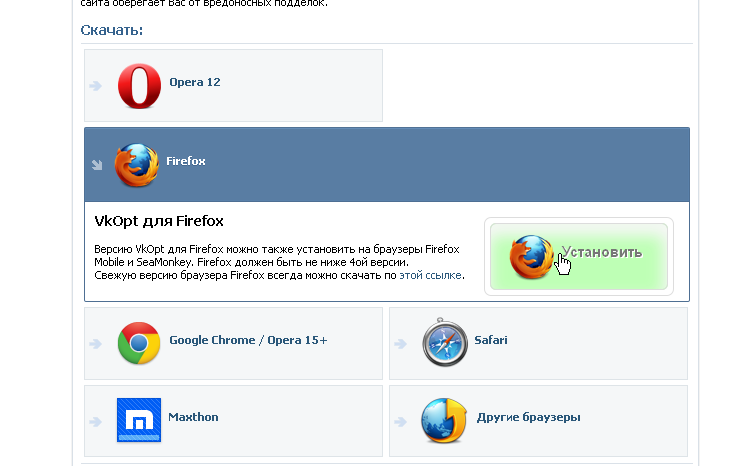Click the Firefox logo in the blue header
The height and width of the screenshot is (466, 748).
(x=137, y=165)
